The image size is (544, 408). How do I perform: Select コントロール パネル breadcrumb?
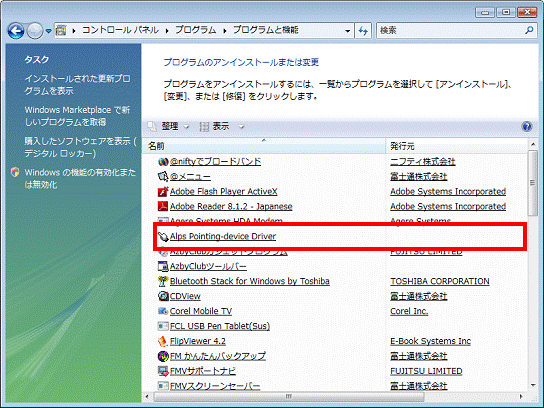coord(120,30)
